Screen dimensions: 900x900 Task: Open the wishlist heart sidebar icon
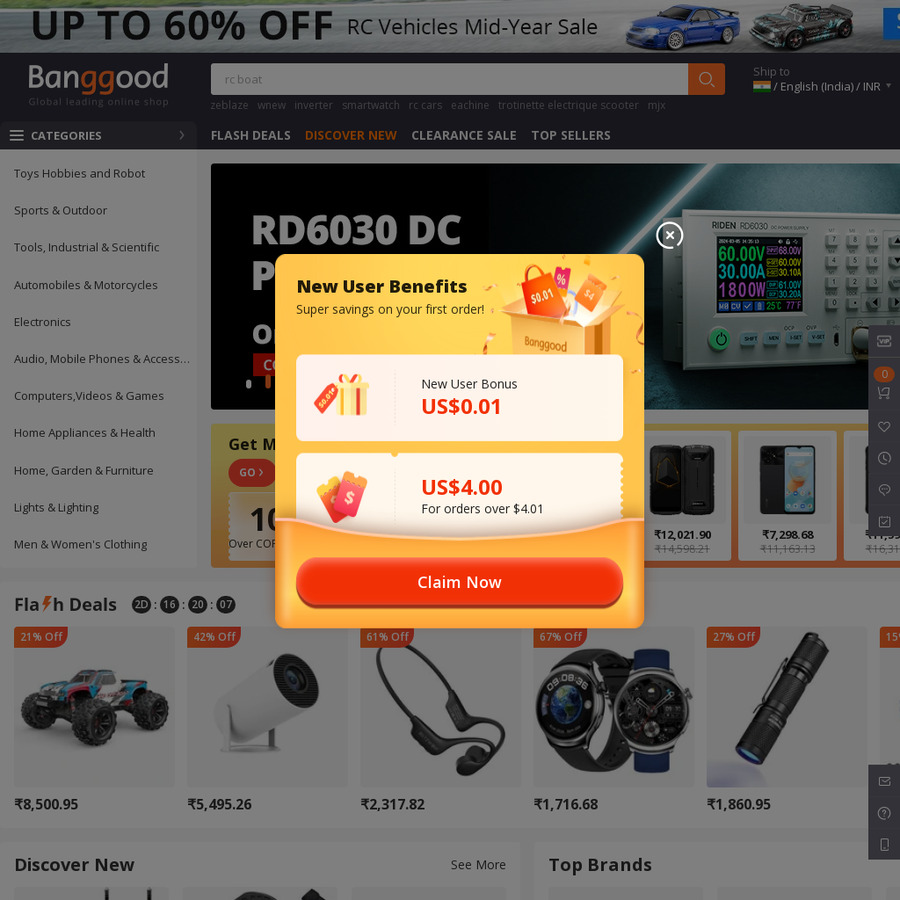point(884,426)
